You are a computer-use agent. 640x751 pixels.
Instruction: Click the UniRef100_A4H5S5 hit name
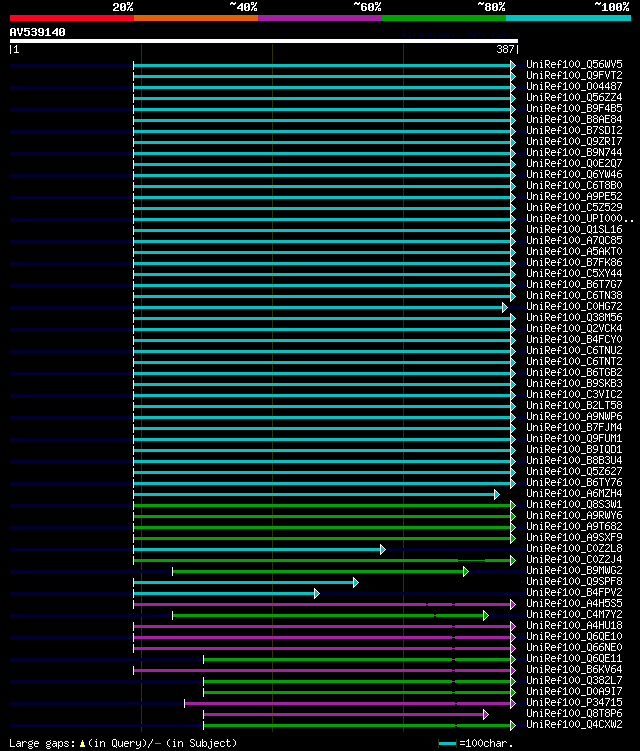pos(574,604)
